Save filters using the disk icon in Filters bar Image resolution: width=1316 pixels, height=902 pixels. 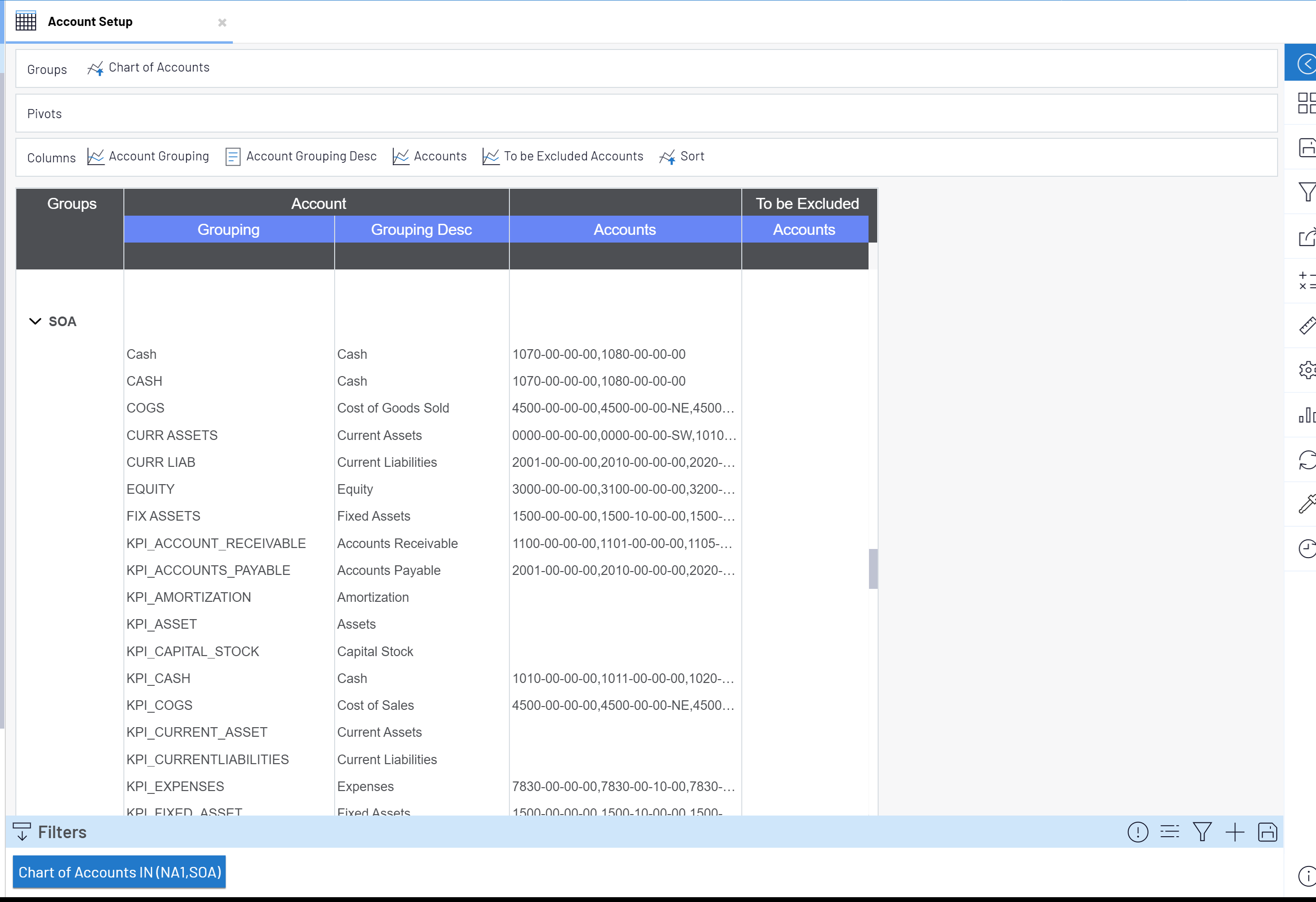[x=1268, y=832]
